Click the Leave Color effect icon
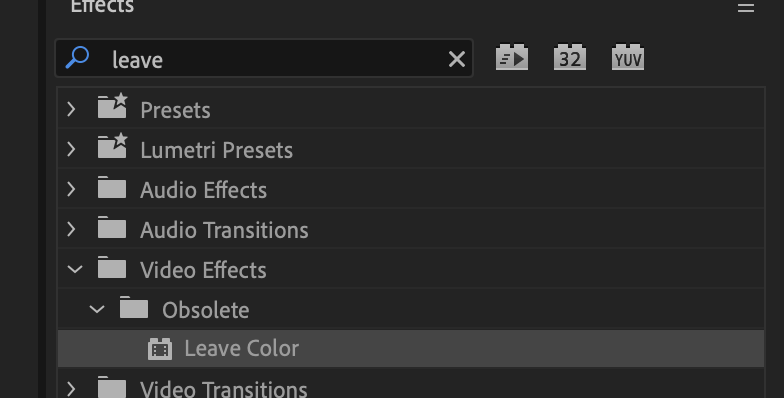784x398 pixels. tap(160, 349)
